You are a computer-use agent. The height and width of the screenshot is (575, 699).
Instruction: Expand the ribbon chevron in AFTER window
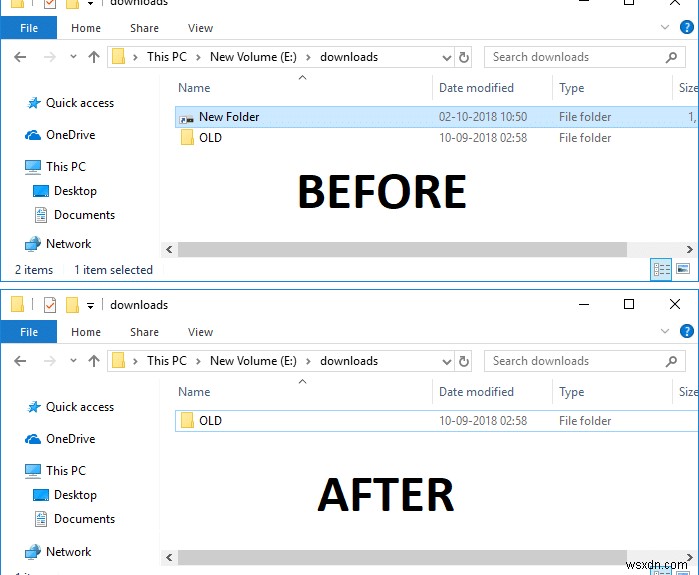coord(665,331)
